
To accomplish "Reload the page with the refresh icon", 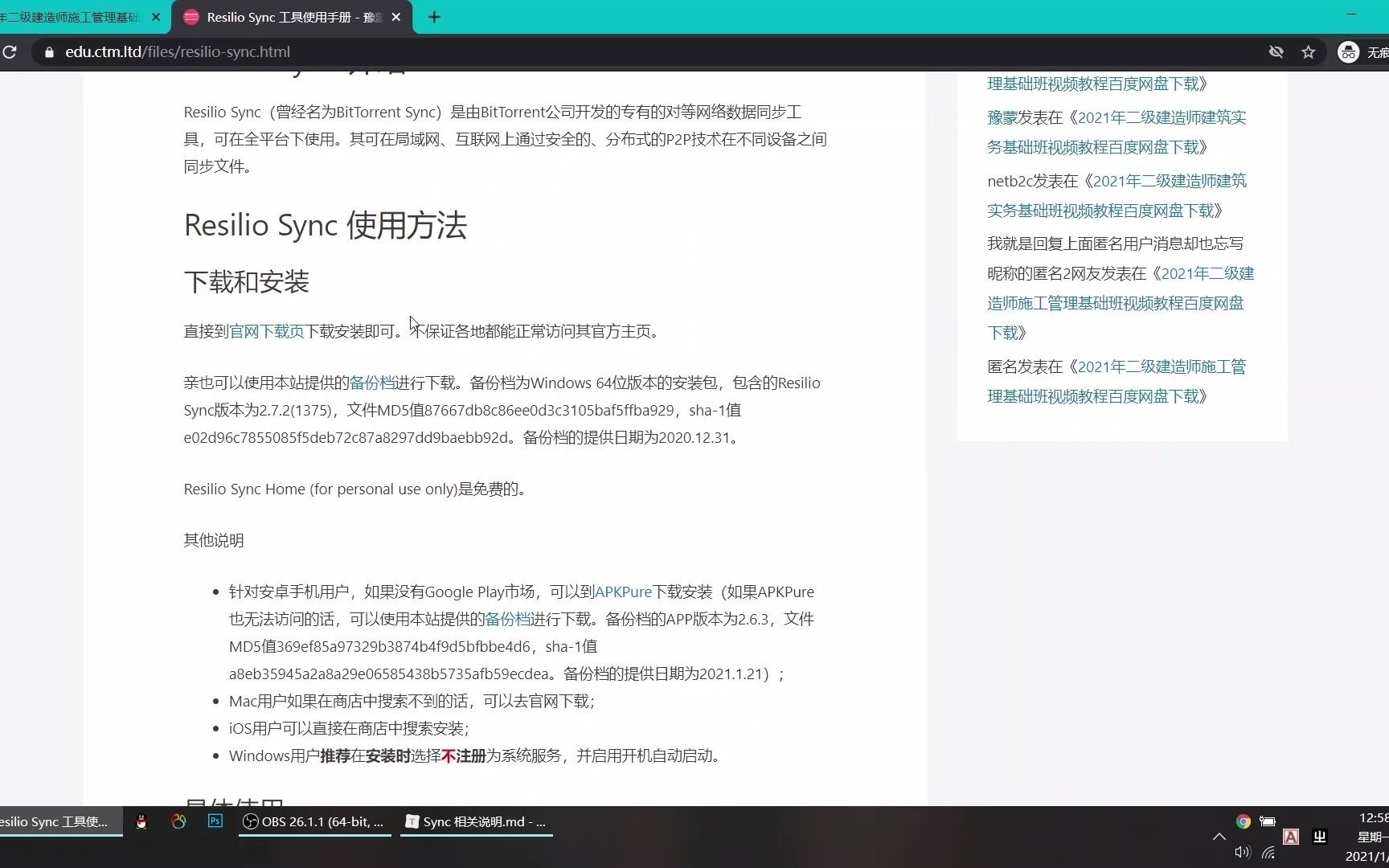I will point(10,51).
